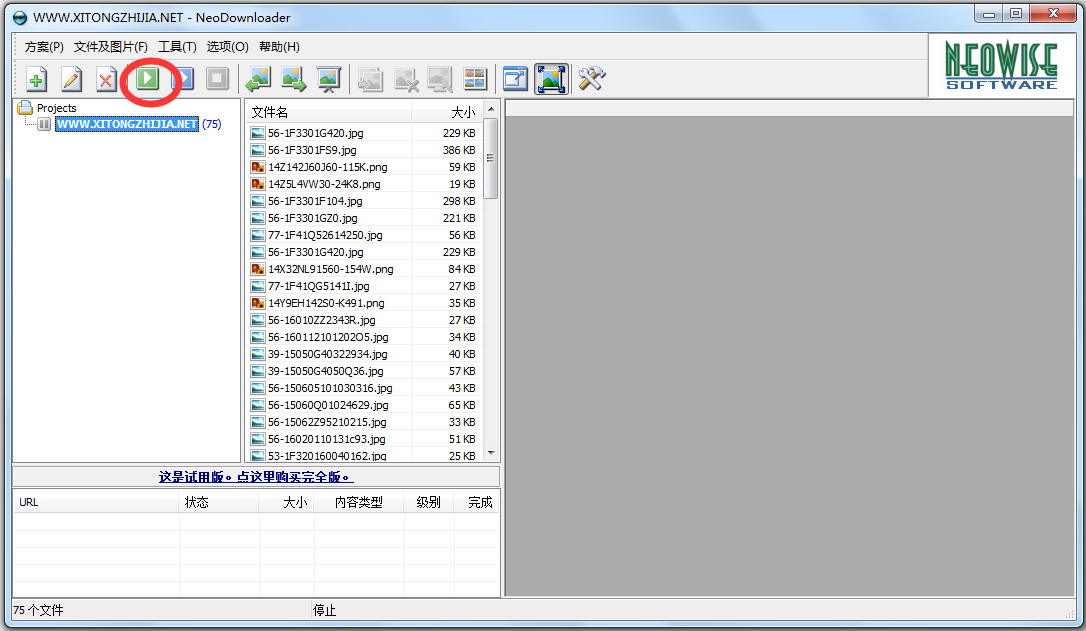Open program settings via the wrench icon
Screen dimensions: 1086x631
coord(591,79)
